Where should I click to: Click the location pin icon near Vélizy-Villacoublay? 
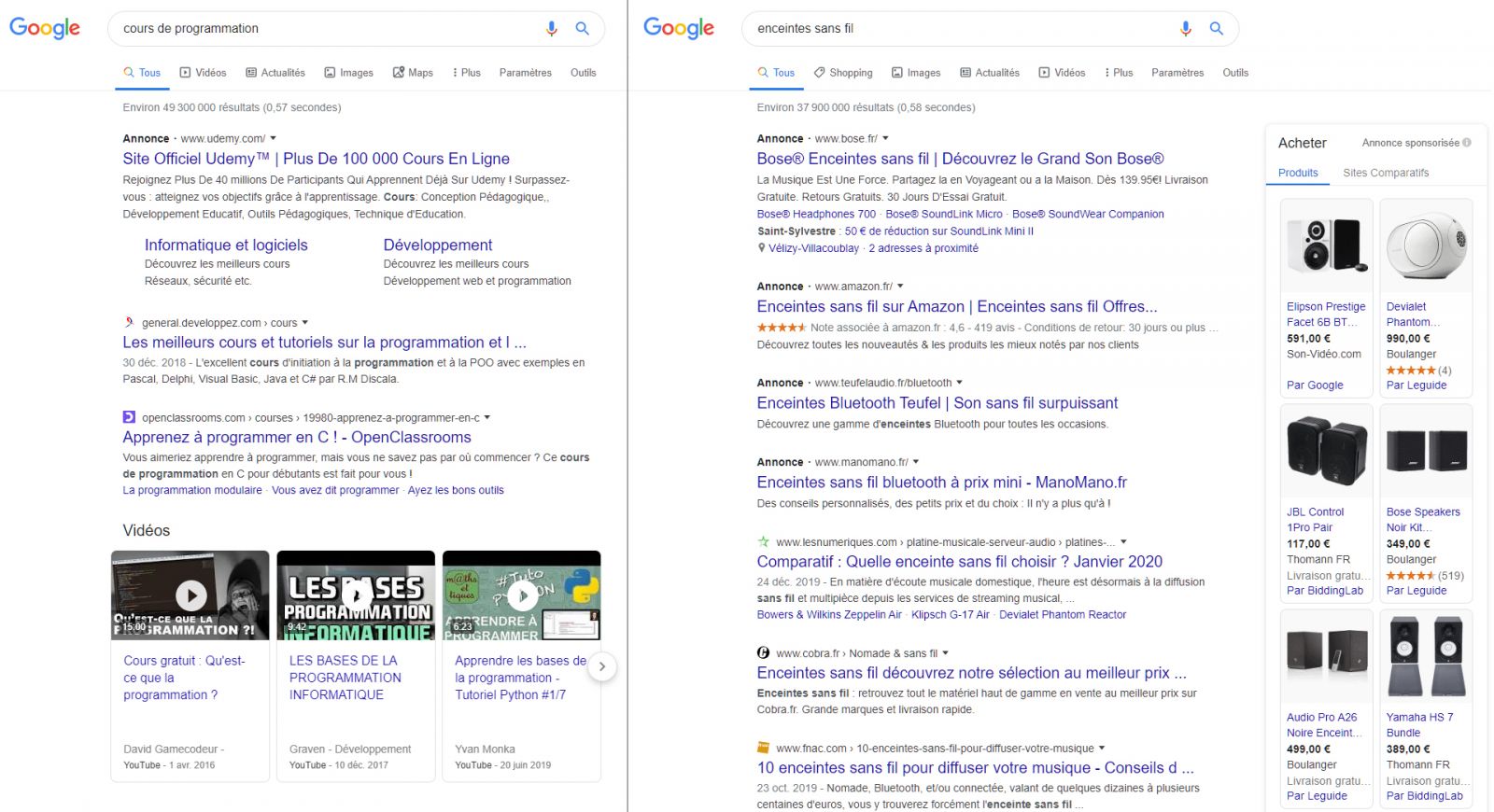point(761,248)
